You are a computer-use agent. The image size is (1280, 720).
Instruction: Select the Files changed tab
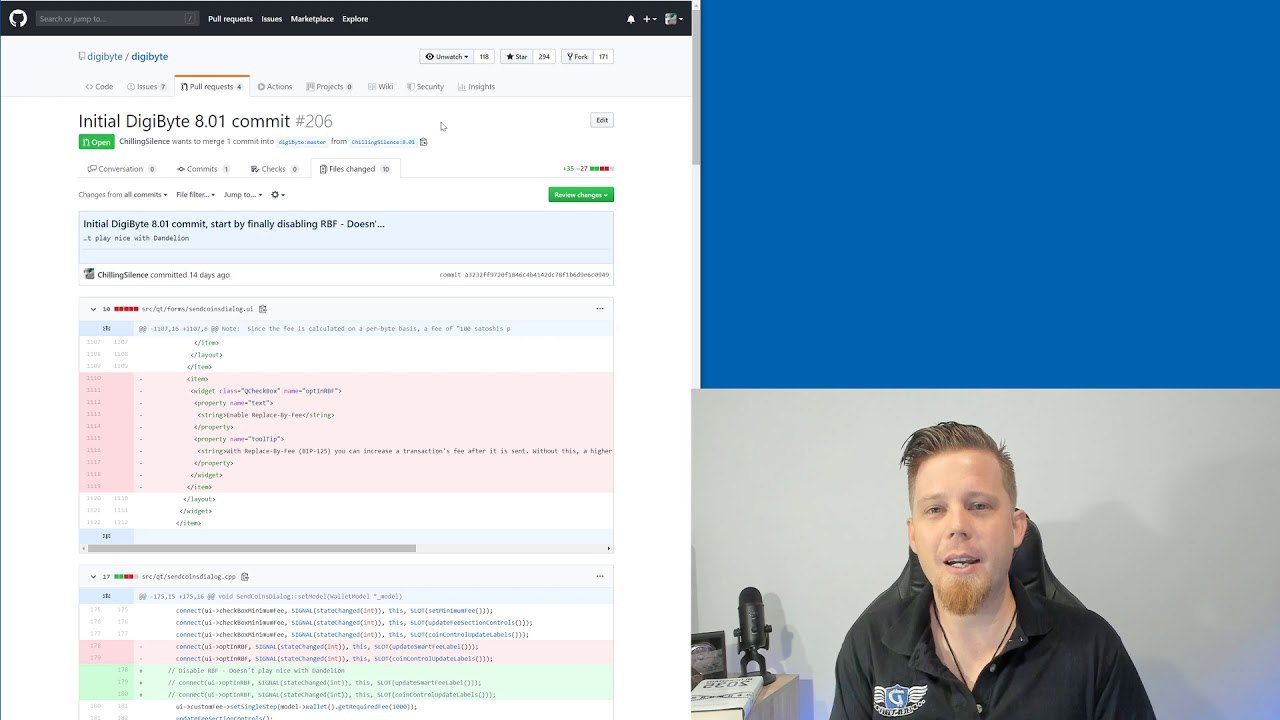355,169
